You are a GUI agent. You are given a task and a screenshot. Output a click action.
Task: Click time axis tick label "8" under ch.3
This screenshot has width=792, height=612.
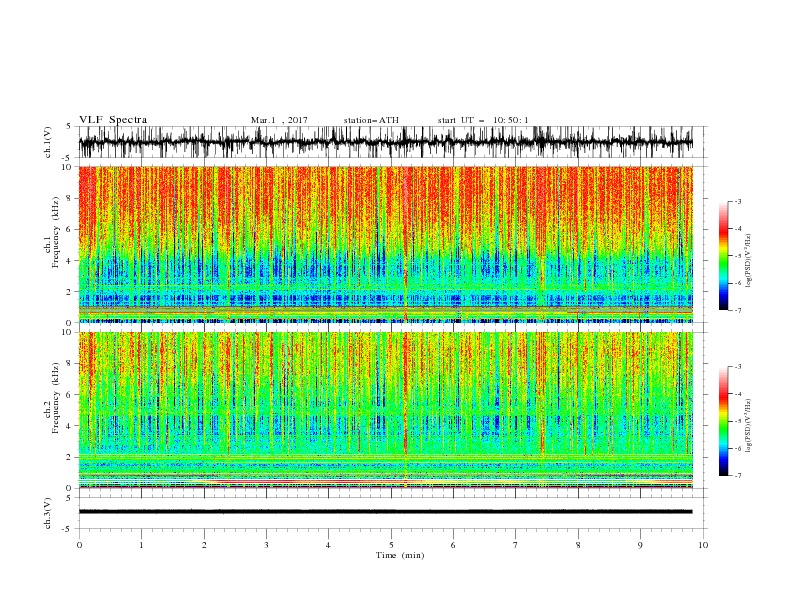coord(578,545)
